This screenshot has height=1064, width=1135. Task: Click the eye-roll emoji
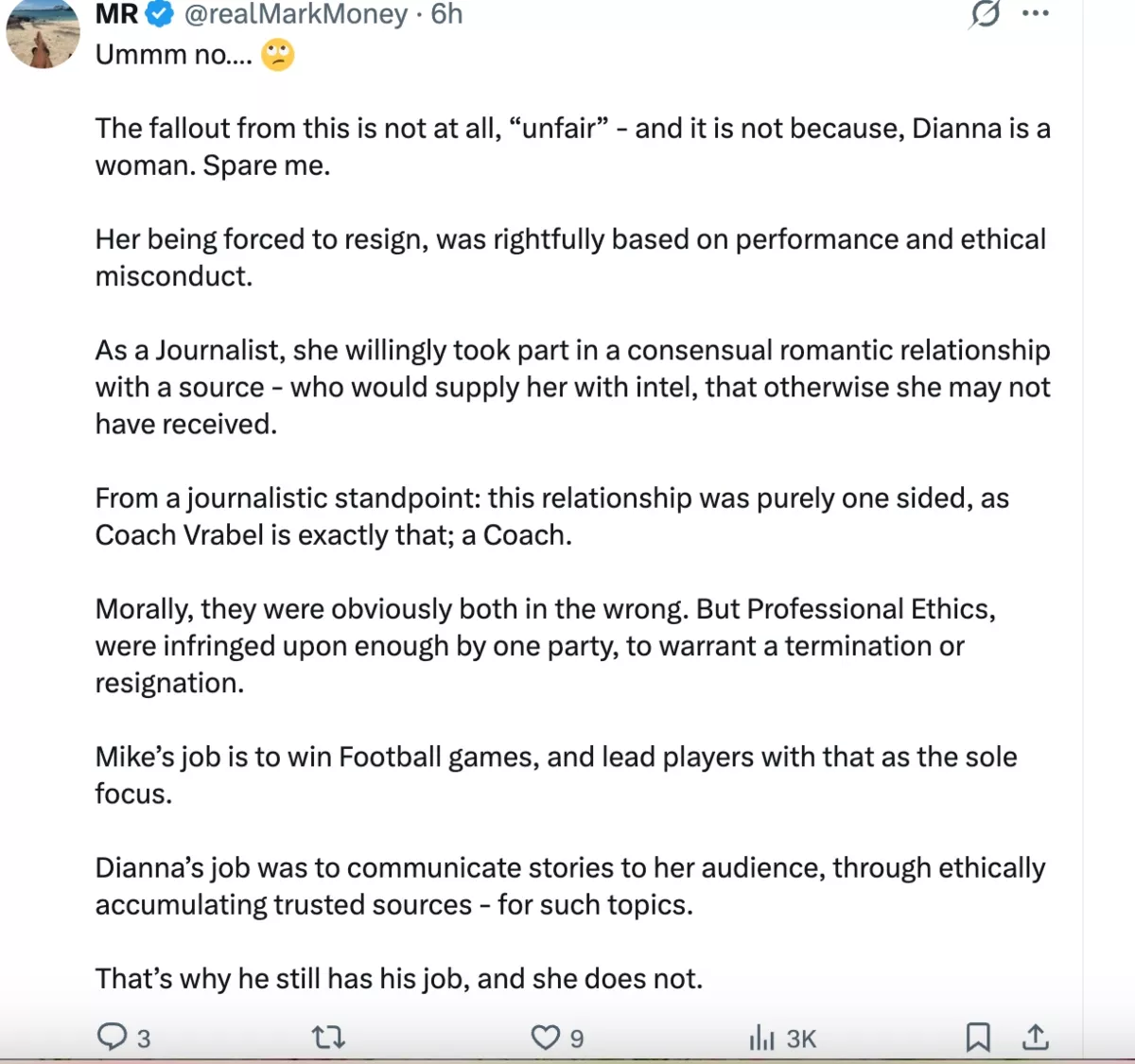277,55
